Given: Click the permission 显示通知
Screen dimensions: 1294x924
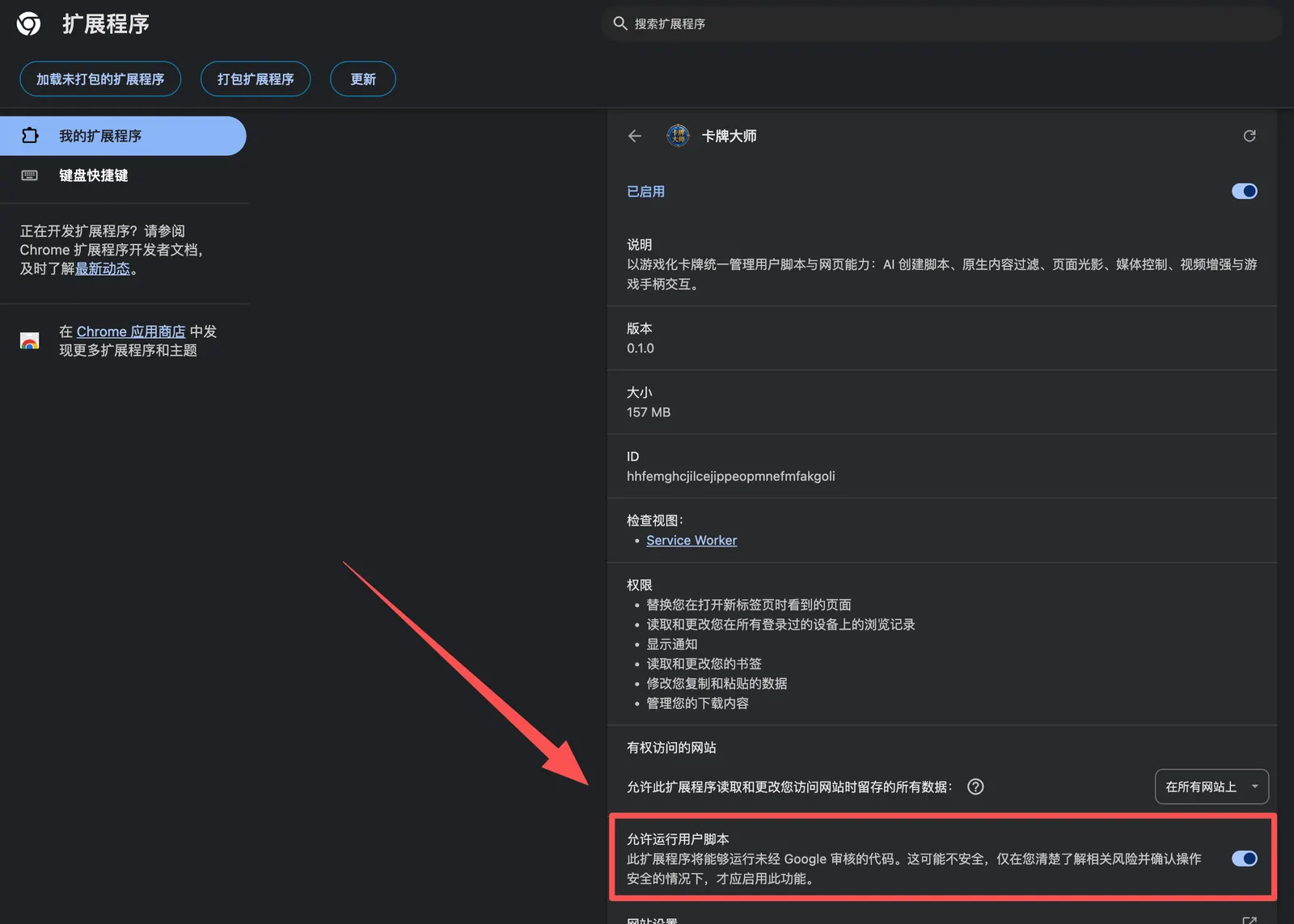Looking at the screenshot, I should click(x=672, y=644).
